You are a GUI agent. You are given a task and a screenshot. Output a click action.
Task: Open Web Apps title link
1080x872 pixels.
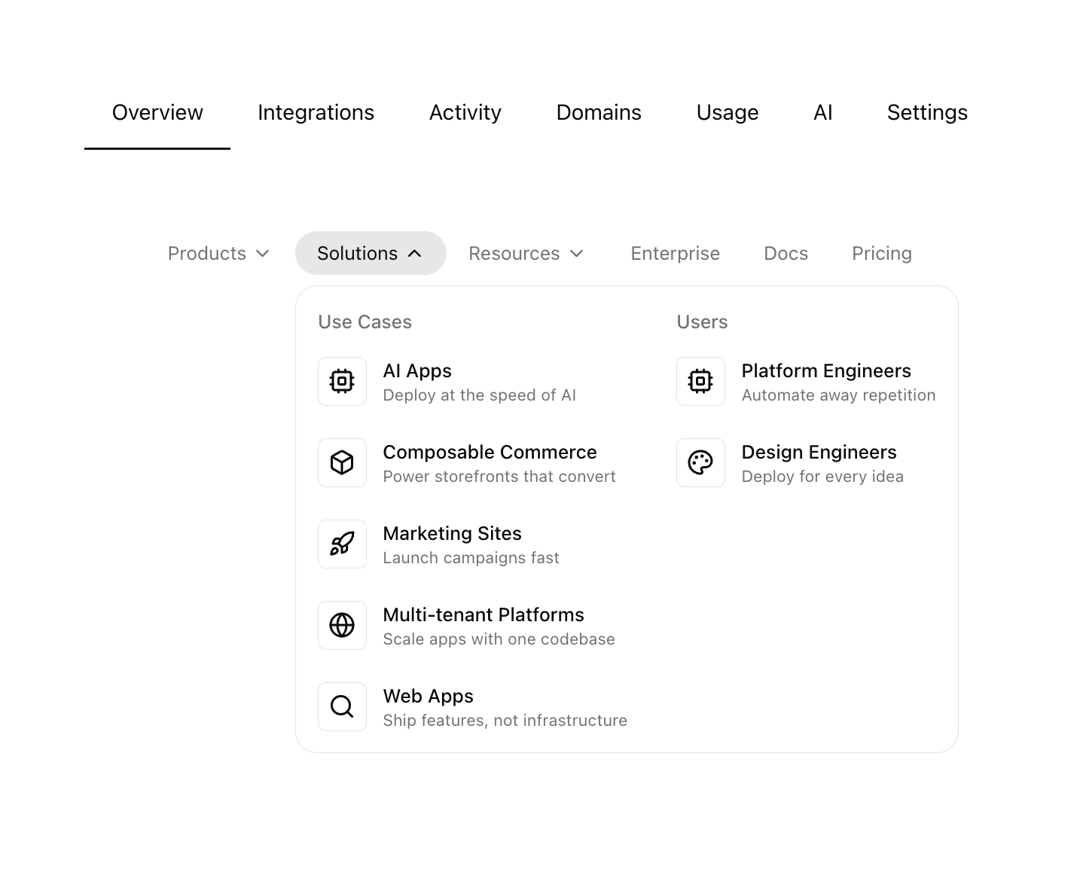(428, 696)
